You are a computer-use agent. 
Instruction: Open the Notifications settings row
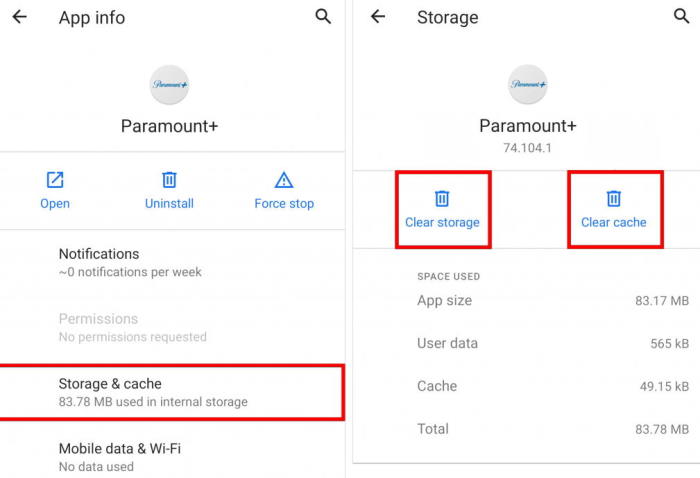pyautogui.click(x=172, y=262)
